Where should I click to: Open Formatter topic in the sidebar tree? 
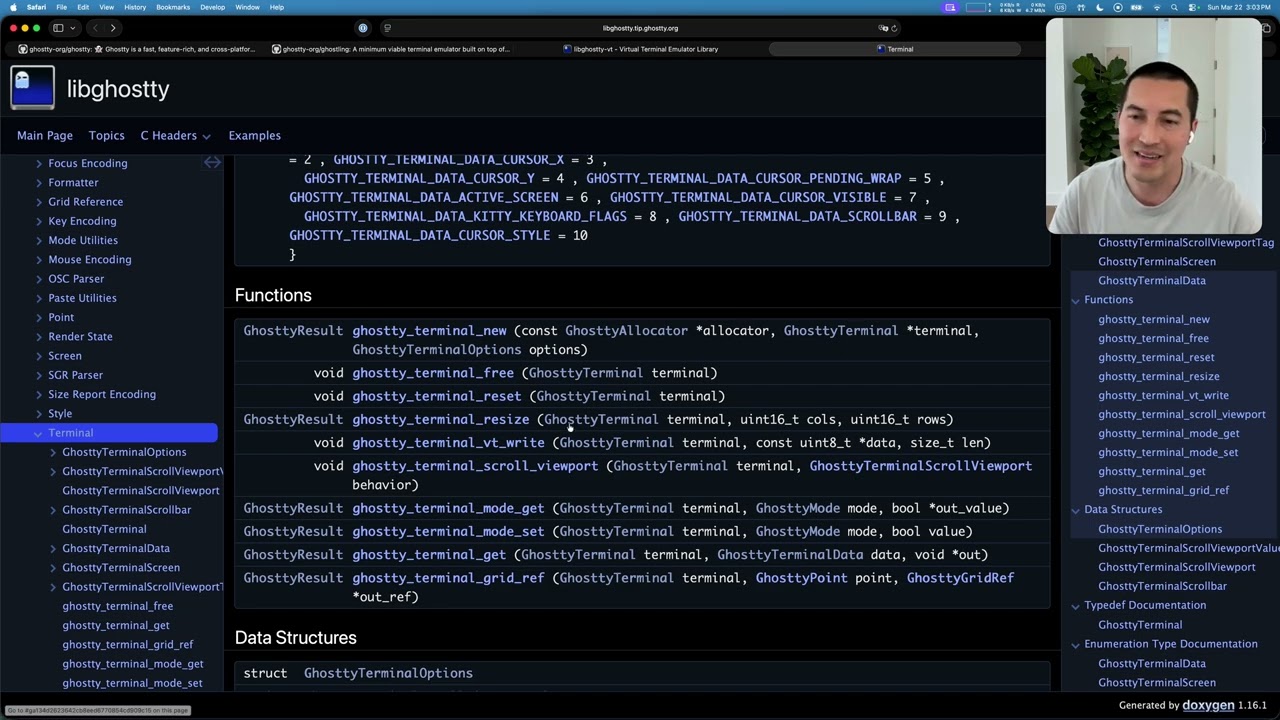point(73,183)
